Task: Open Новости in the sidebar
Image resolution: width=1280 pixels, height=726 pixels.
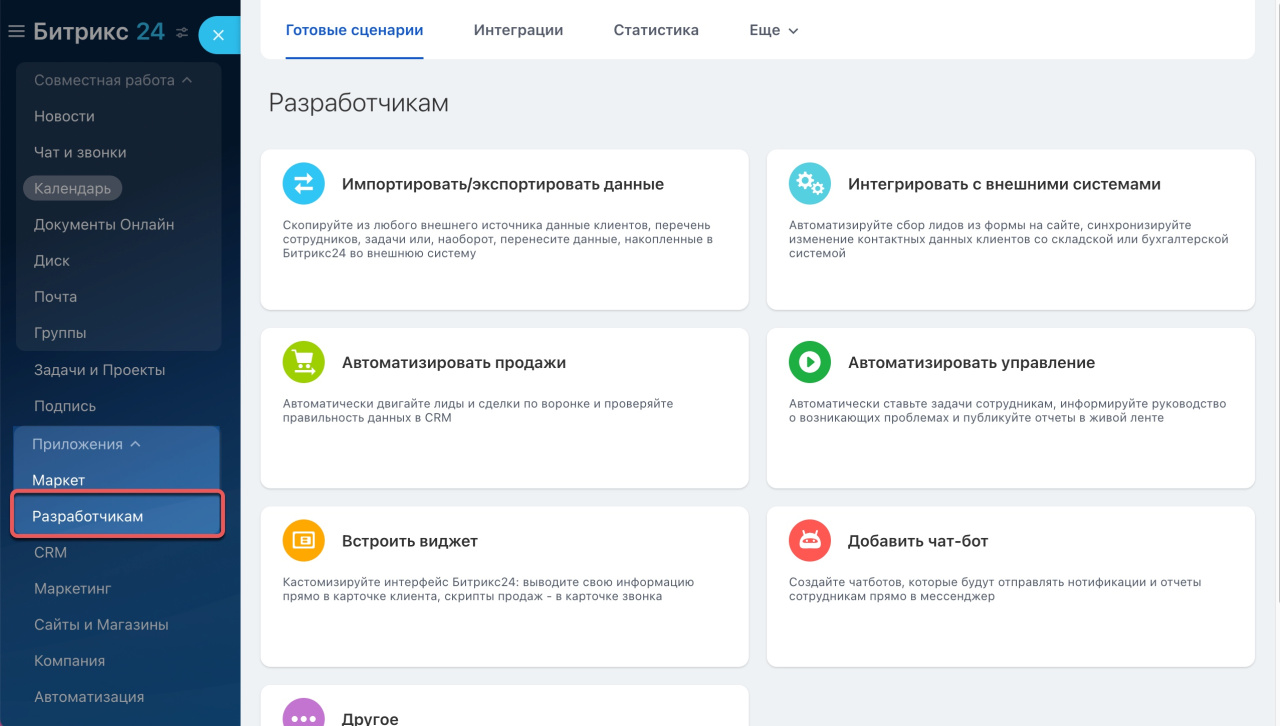Action: coord(64,116)
